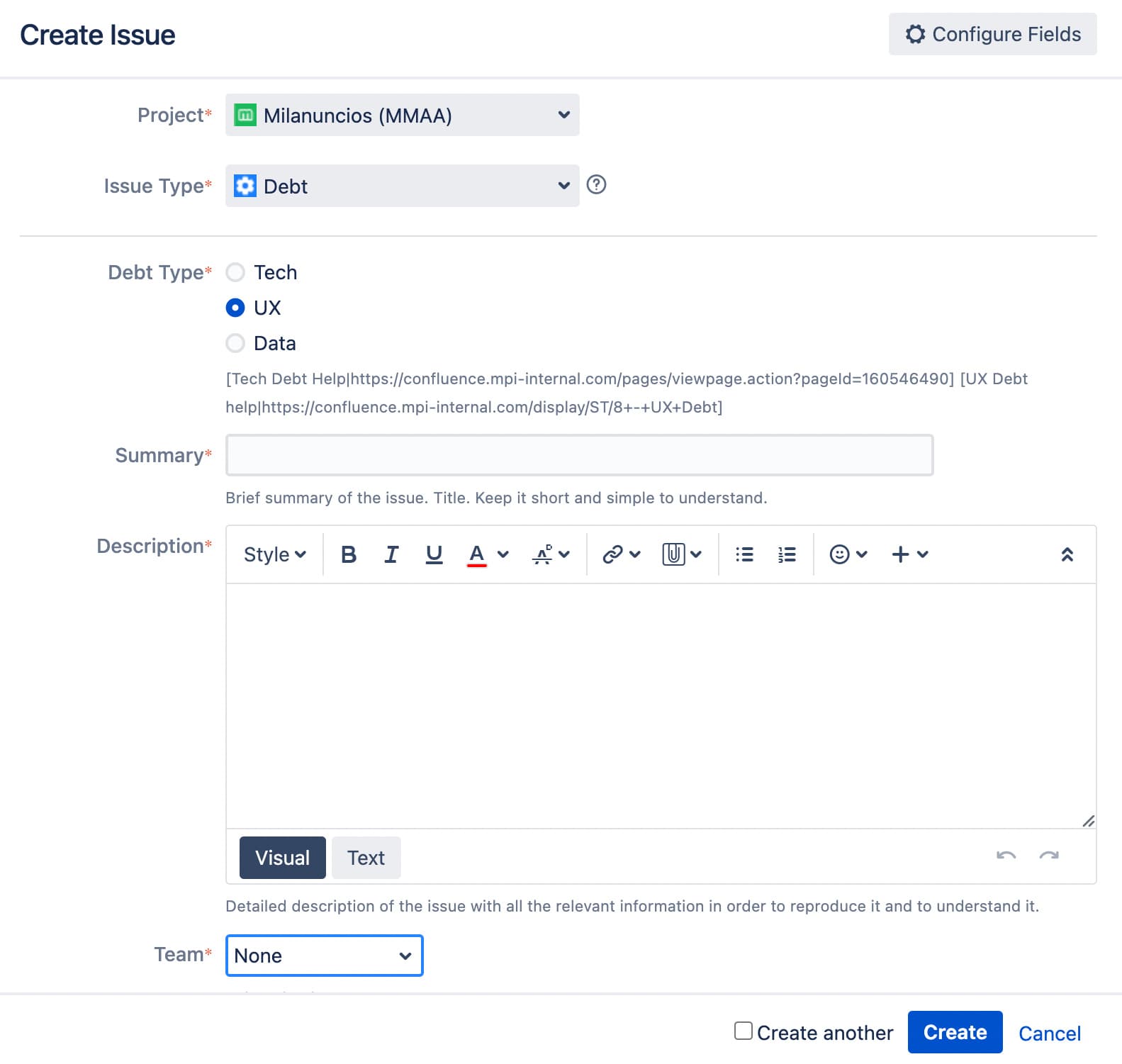Switch to the Visual editor tab
The height and width of the screenshot is (1064, 1122).
[x=282, y=858]
